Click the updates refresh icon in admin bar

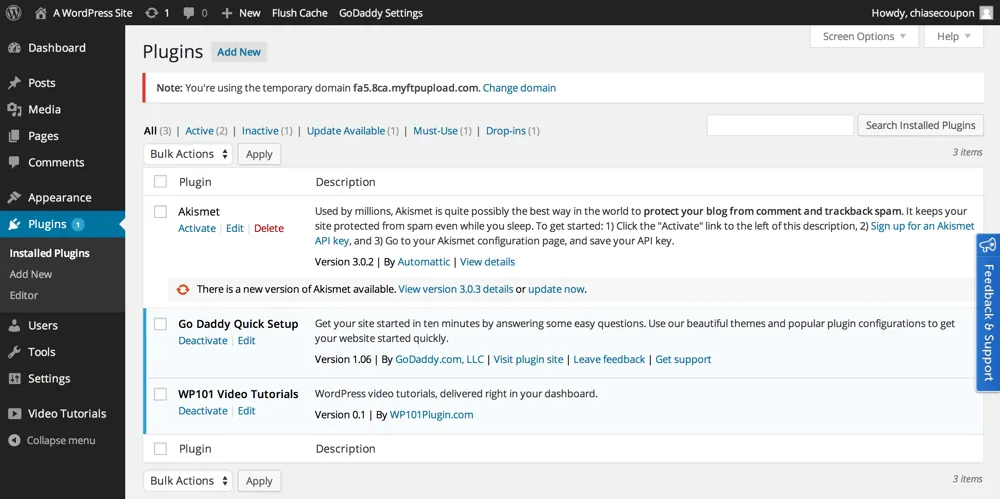[151, 13]
